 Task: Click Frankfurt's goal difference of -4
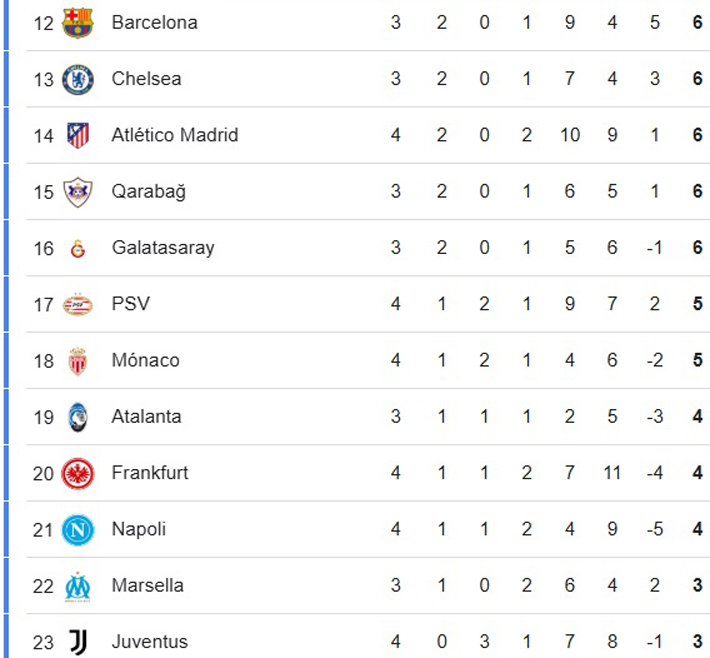point(654,473)
